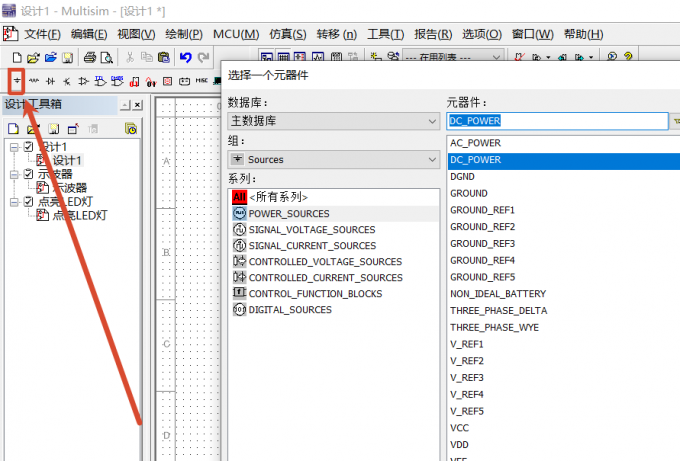Click the blue Undo arrow icon

186,57
